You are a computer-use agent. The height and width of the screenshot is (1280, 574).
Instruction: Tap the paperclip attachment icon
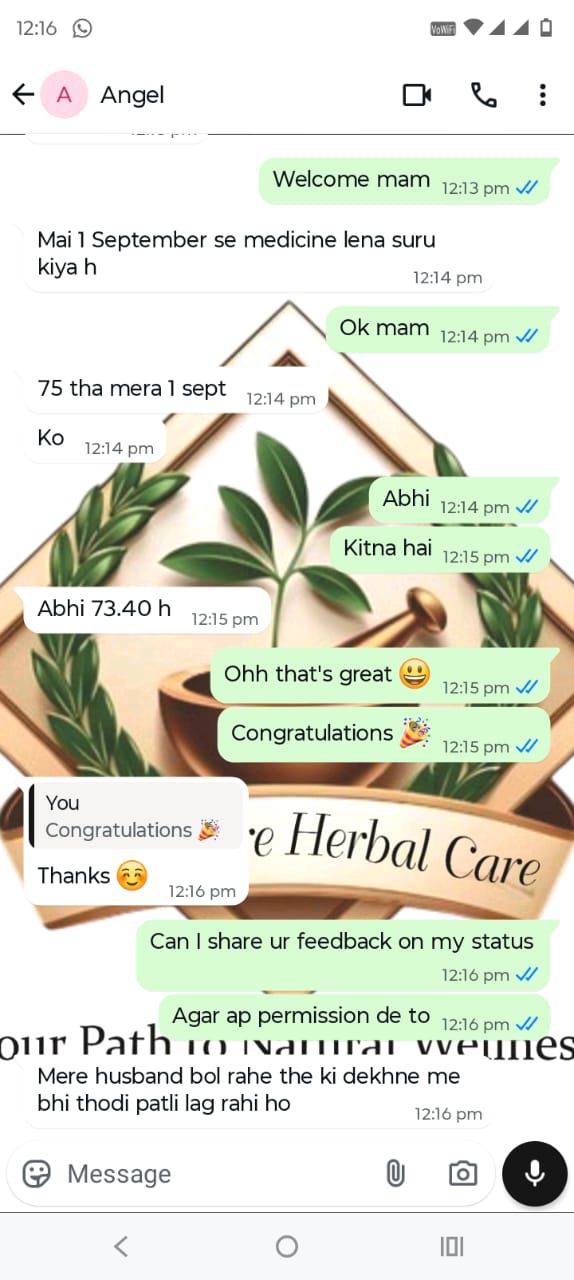pyautogui.click(x=395, y=1173)
